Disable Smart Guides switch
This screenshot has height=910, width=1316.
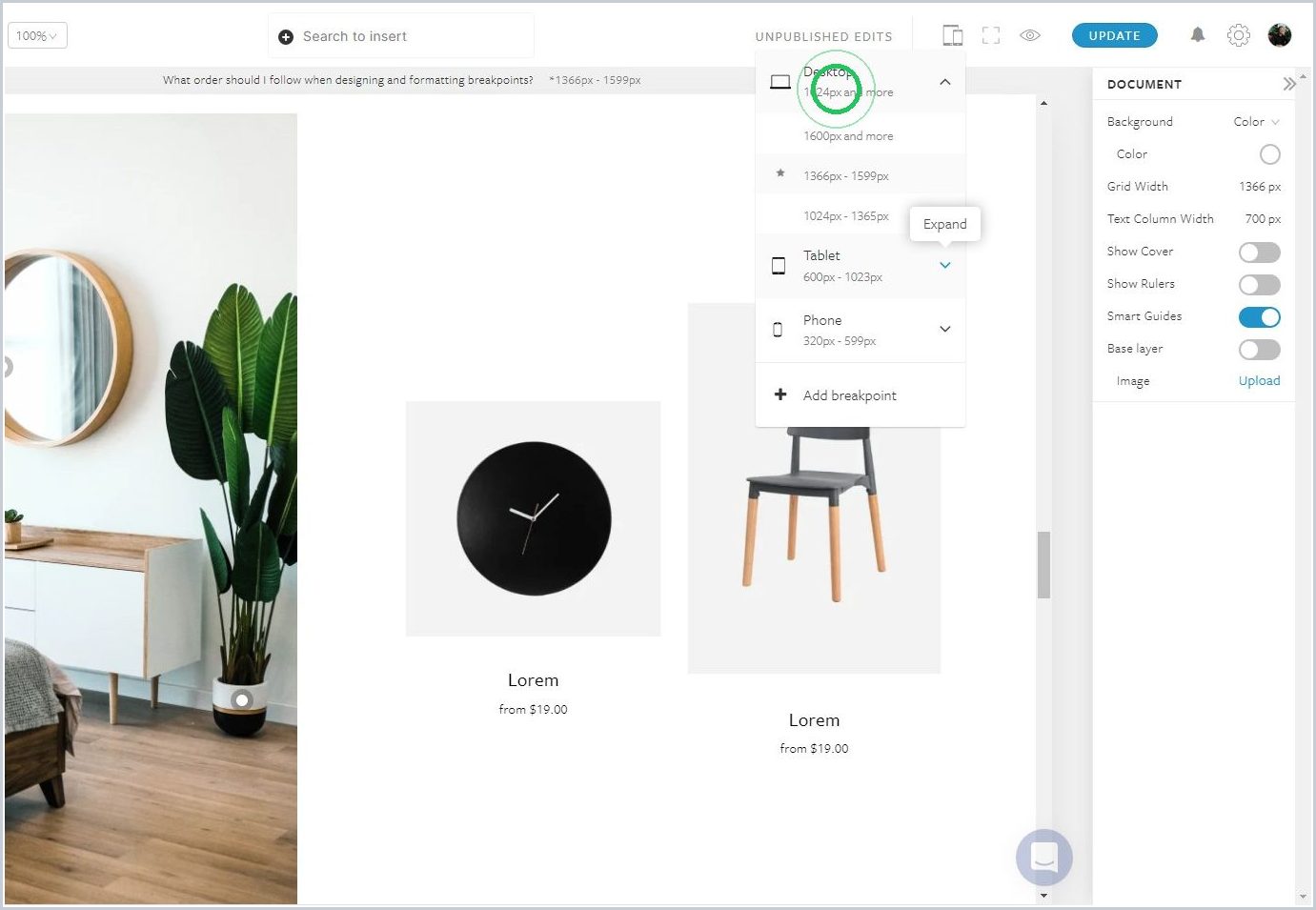tap(1259, 317)
